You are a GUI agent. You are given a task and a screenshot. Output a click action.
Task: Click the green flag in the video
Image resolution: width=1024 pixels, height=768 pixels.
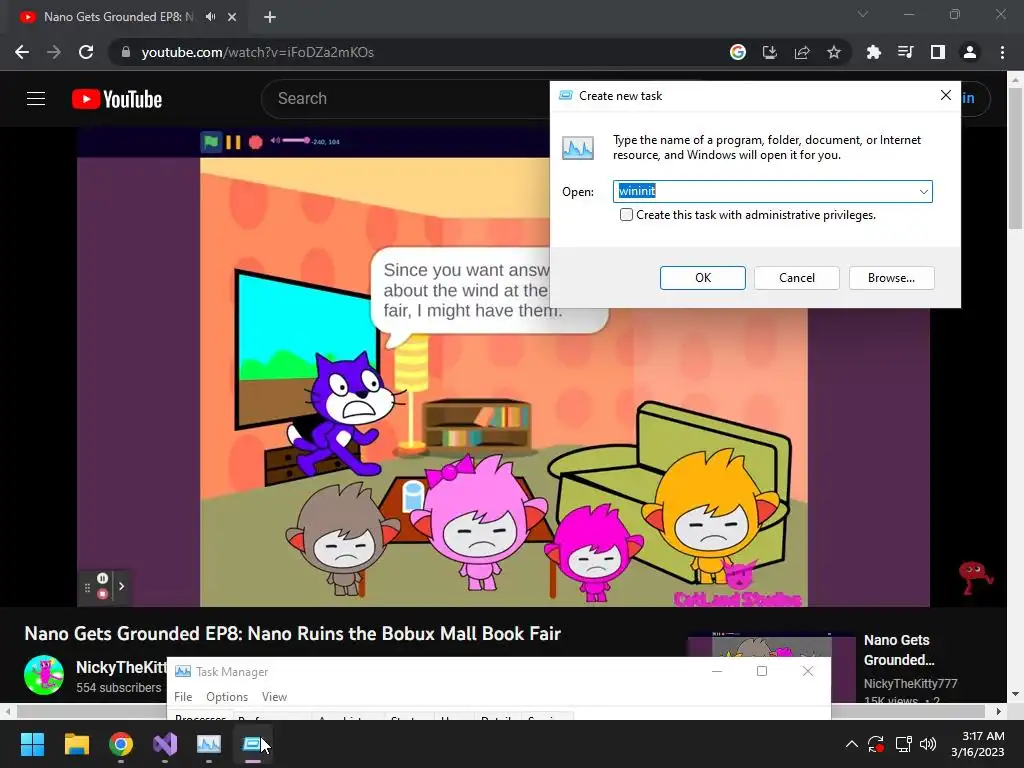[210, 141]
